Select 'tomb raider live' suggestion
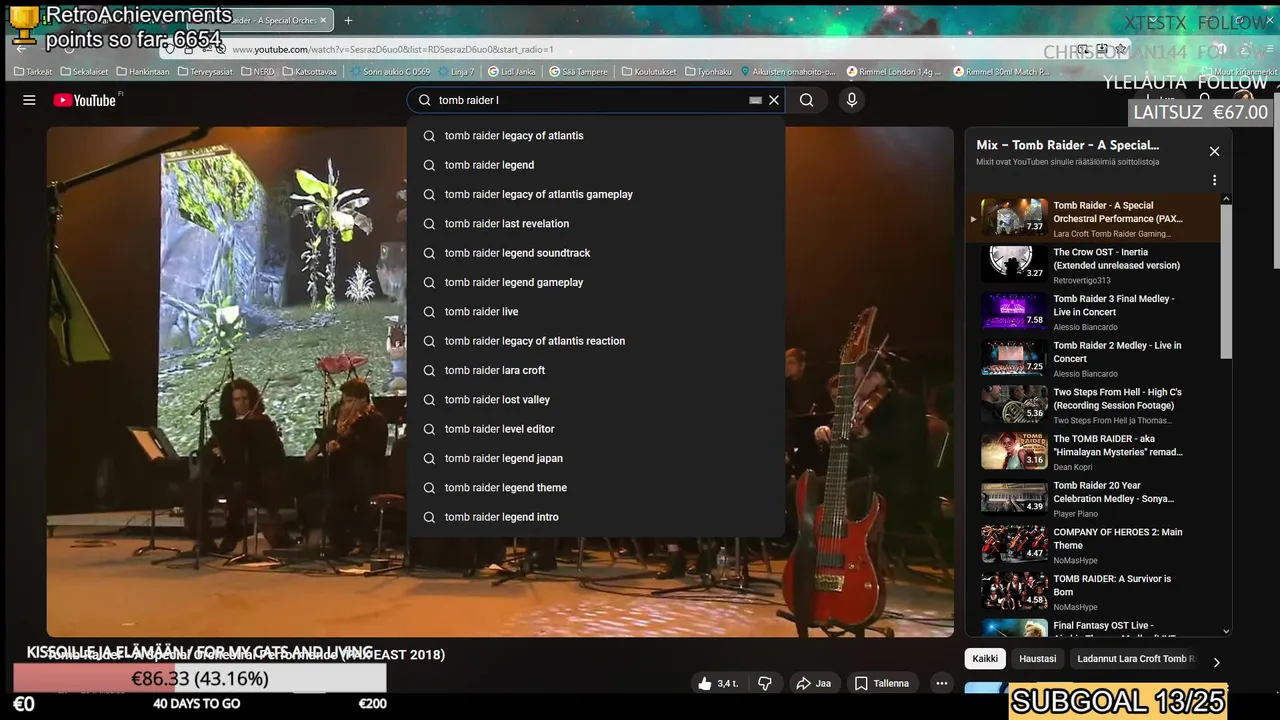 (x=596, y=312)
